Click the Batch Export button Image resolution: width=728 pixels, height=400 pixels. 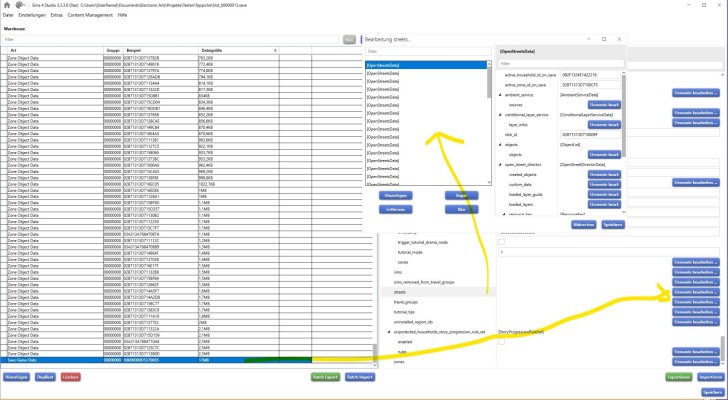[x=325, y=377]
